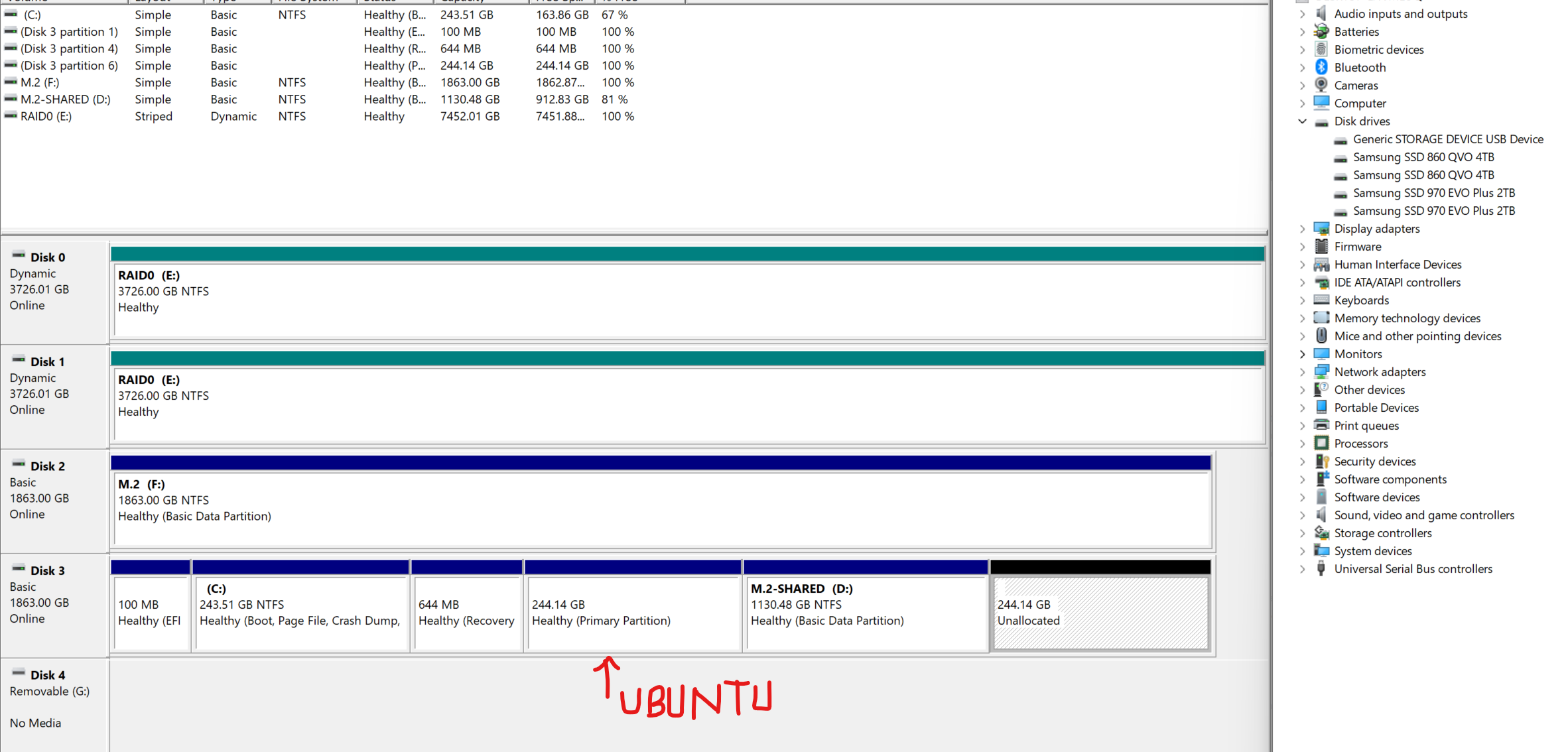Click the Cameras category icon

pos(1321,85)
